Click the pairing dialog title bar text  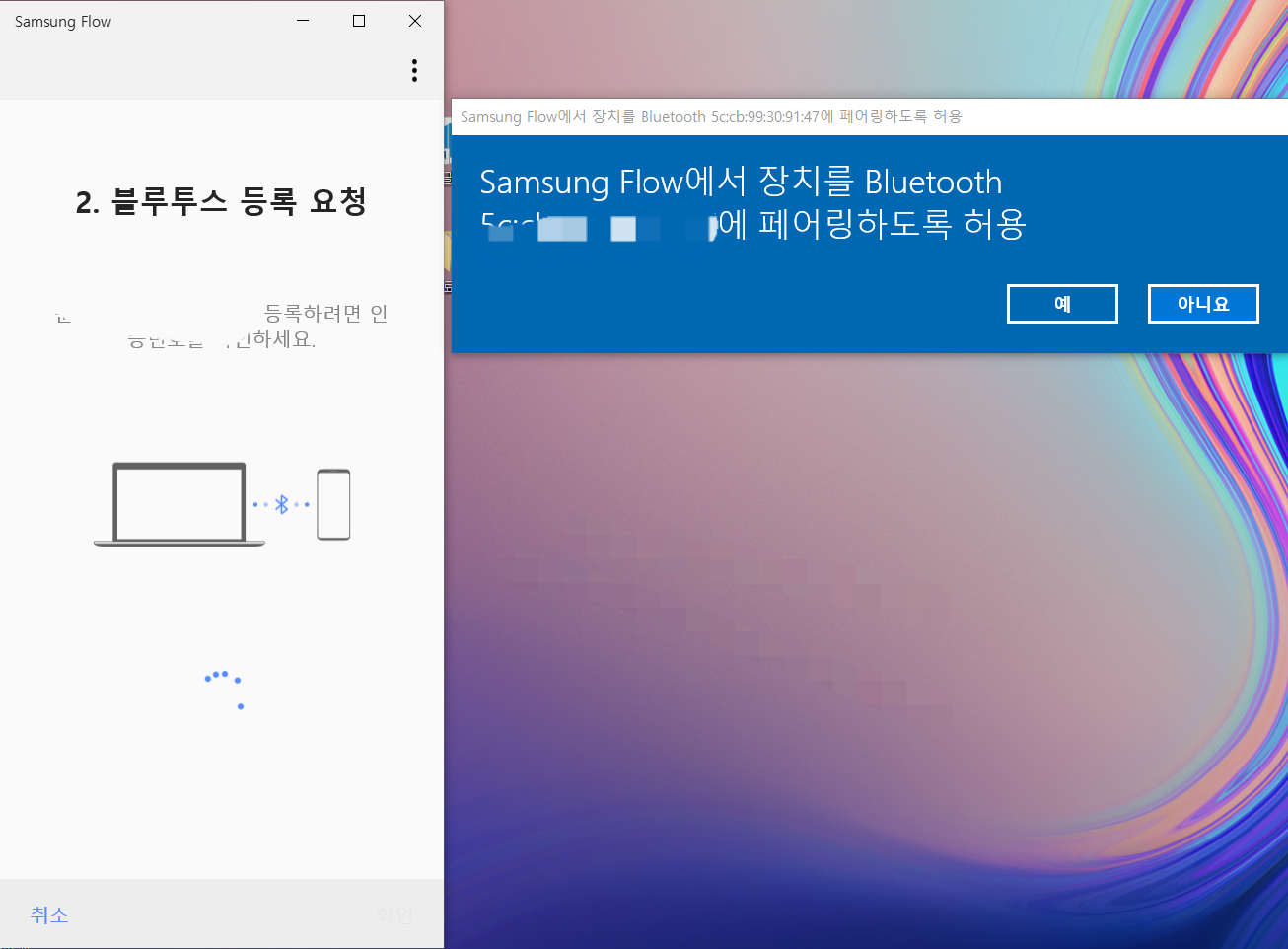(711, 116)
